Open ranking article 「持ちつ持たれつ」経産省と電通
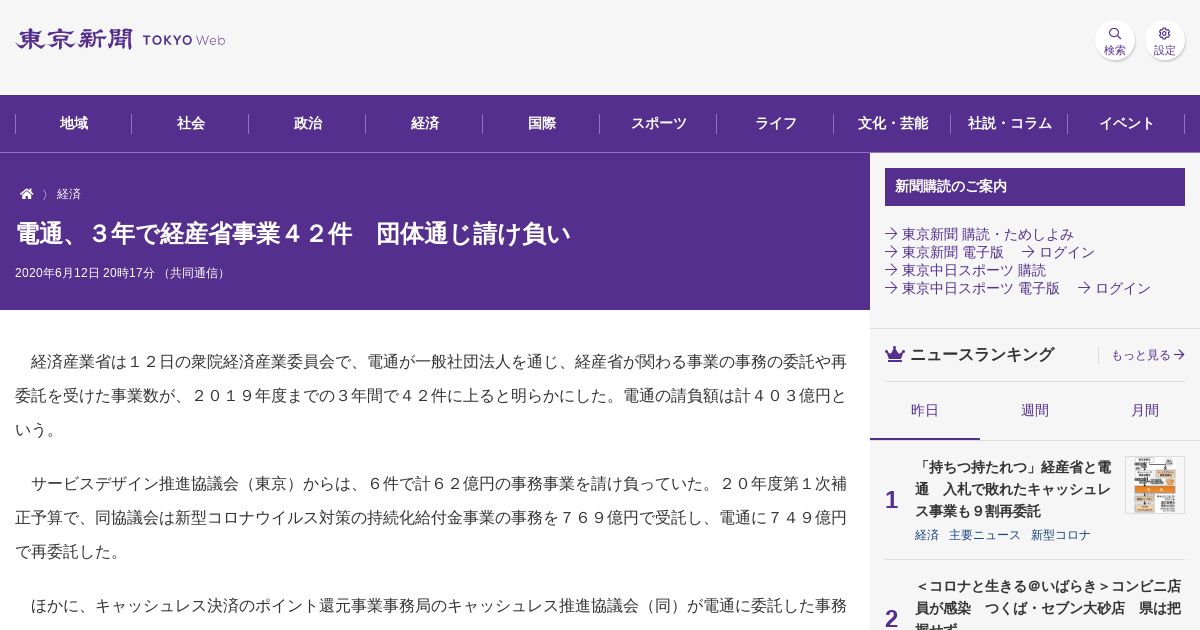The image size is (1200, 630). [1013, 489]
